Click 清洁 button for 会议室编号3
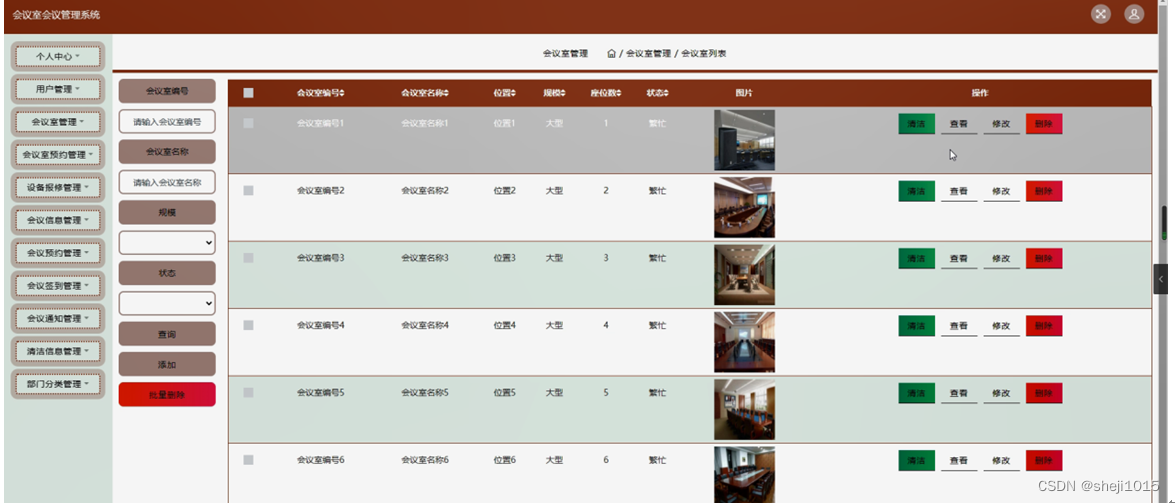Image resolution: width=1175 pixels, height=503 pixels. [x=916, y=258]
